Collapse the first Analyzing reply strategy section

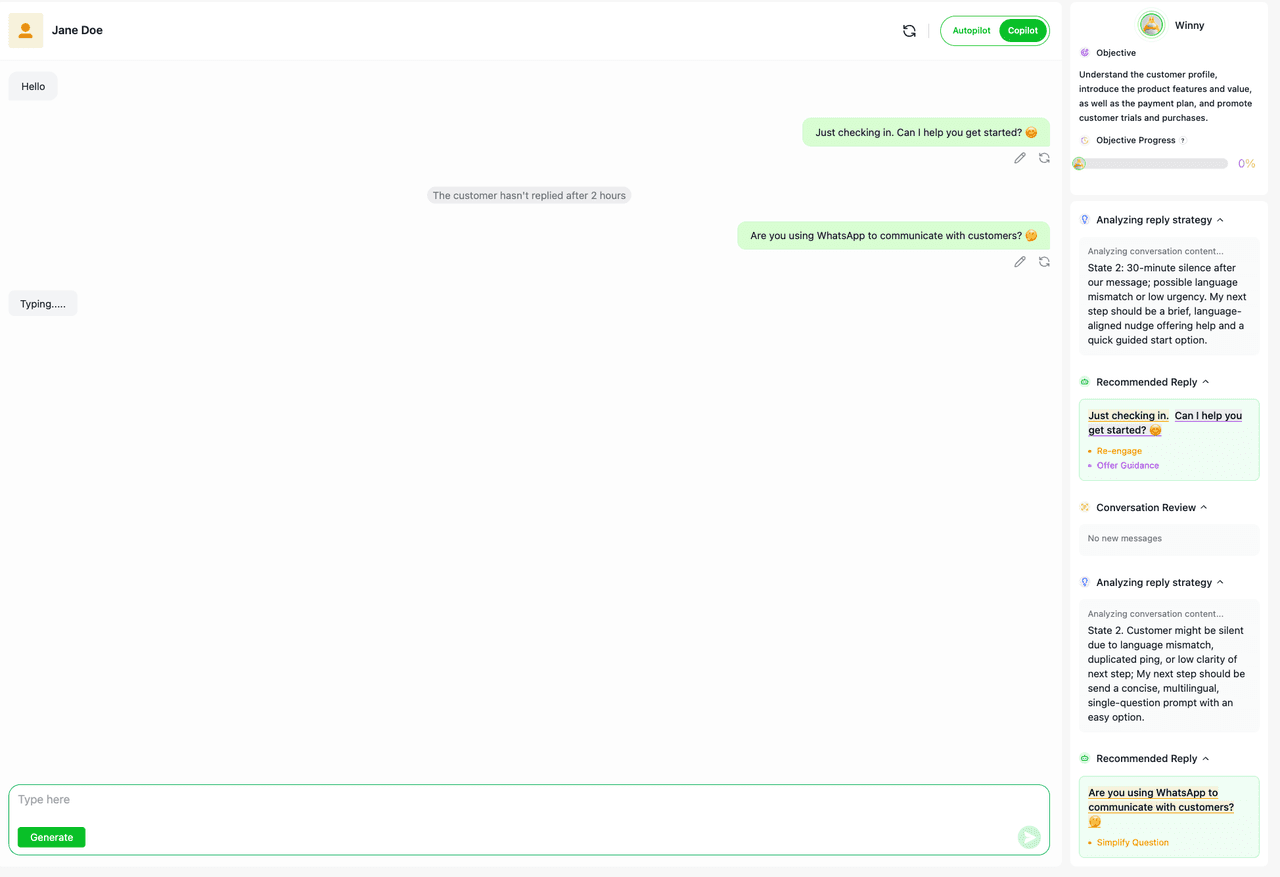[x=1220, y=220]
